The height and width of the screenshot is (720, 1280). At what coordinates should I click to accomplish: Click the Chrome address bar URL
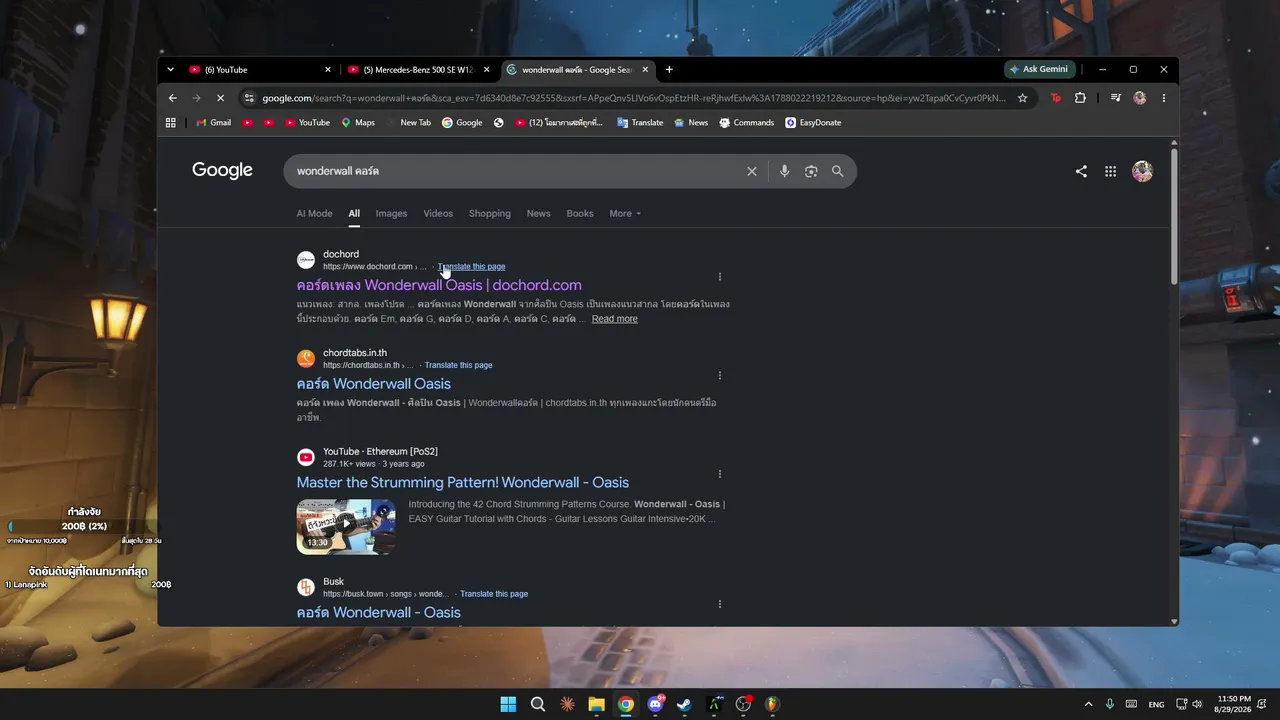634,98
